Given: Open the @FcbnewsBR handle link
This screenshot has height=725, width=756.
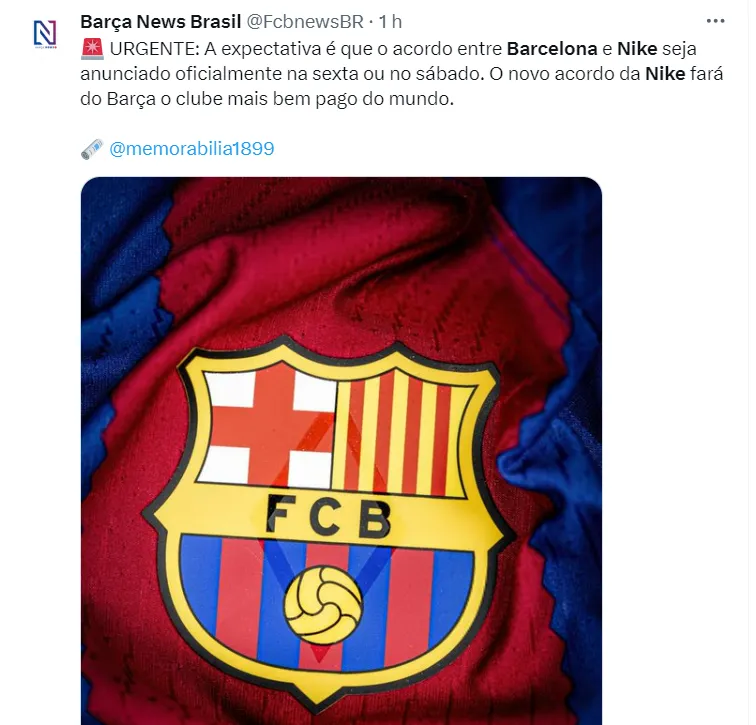Looking at the screenshot, I should (x=304, y=21).
